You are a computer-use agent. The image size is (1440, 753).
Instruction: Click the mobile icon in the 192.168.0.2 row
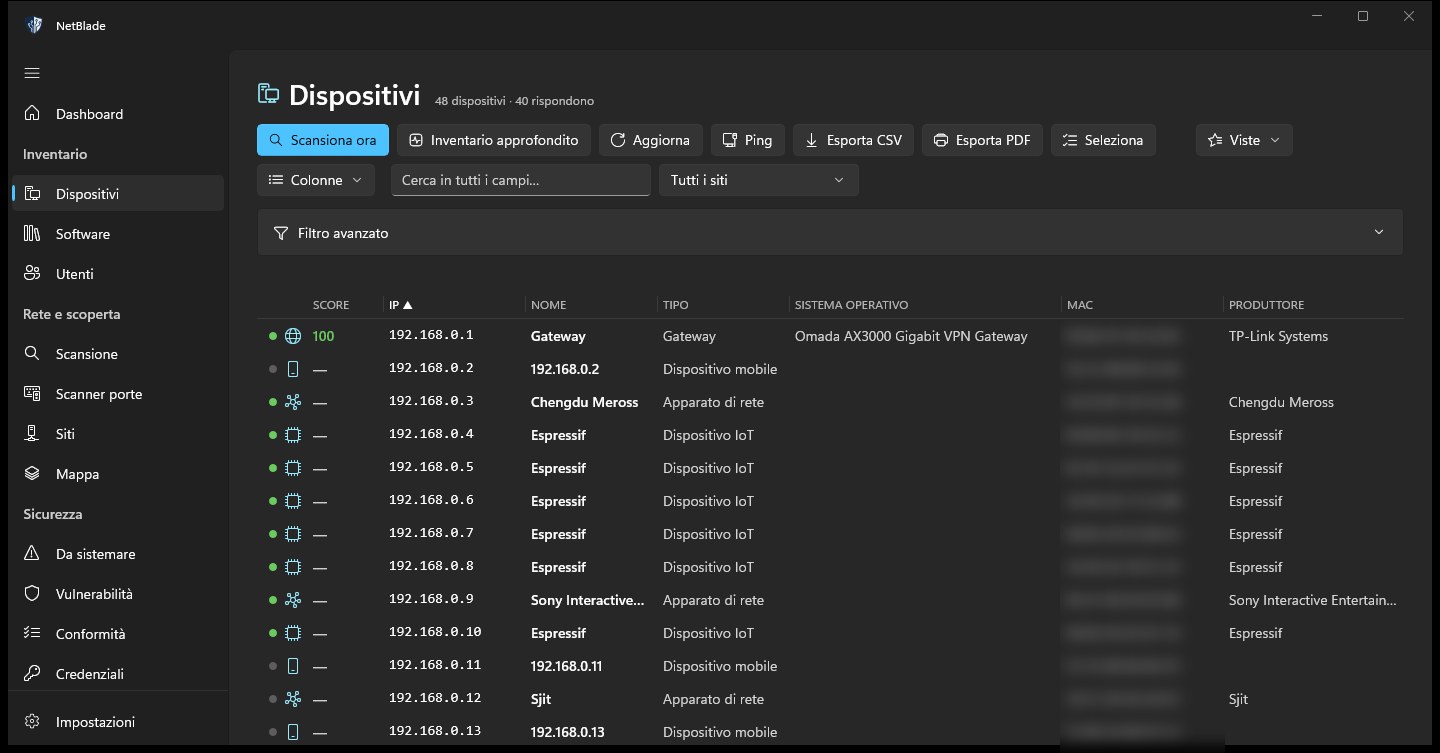pos(293,369)
